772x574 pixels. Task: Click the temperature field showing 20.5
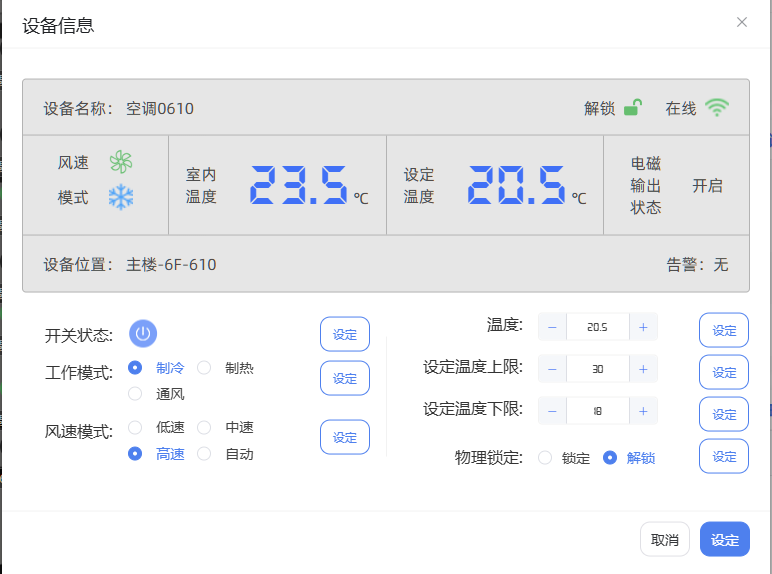pos(597,327)
